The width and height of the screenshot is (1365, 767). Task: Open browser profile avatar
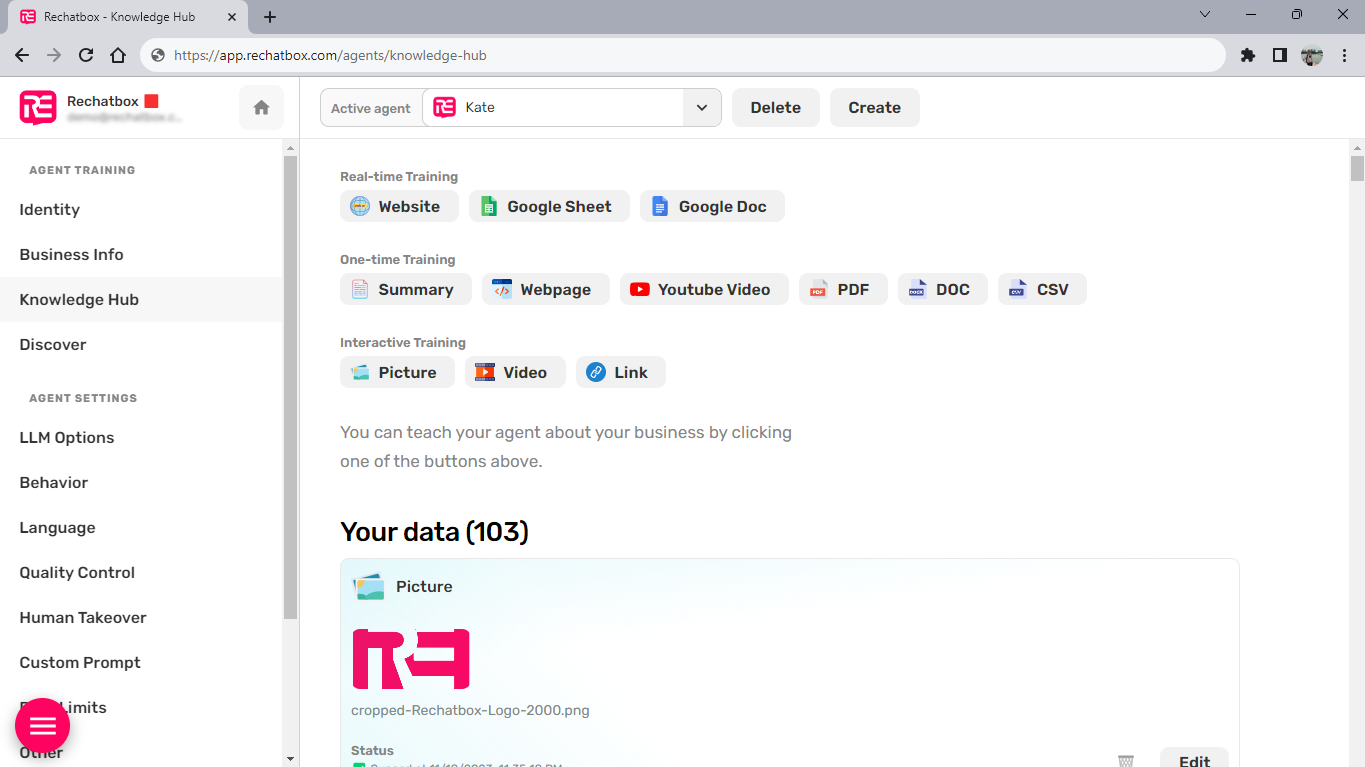click(1312, 55)
